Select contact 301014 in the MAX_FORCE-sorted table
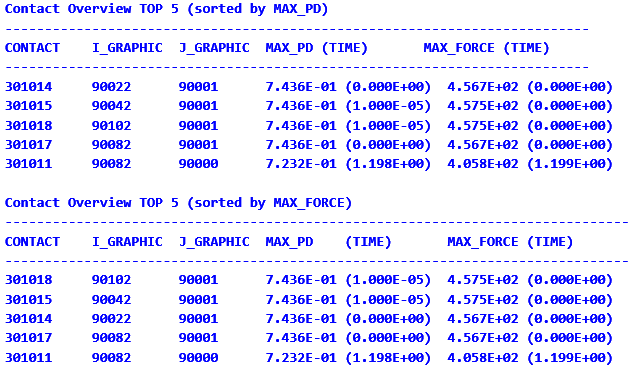The height and width of the screenshot is (368, 638). pos(28,318)
